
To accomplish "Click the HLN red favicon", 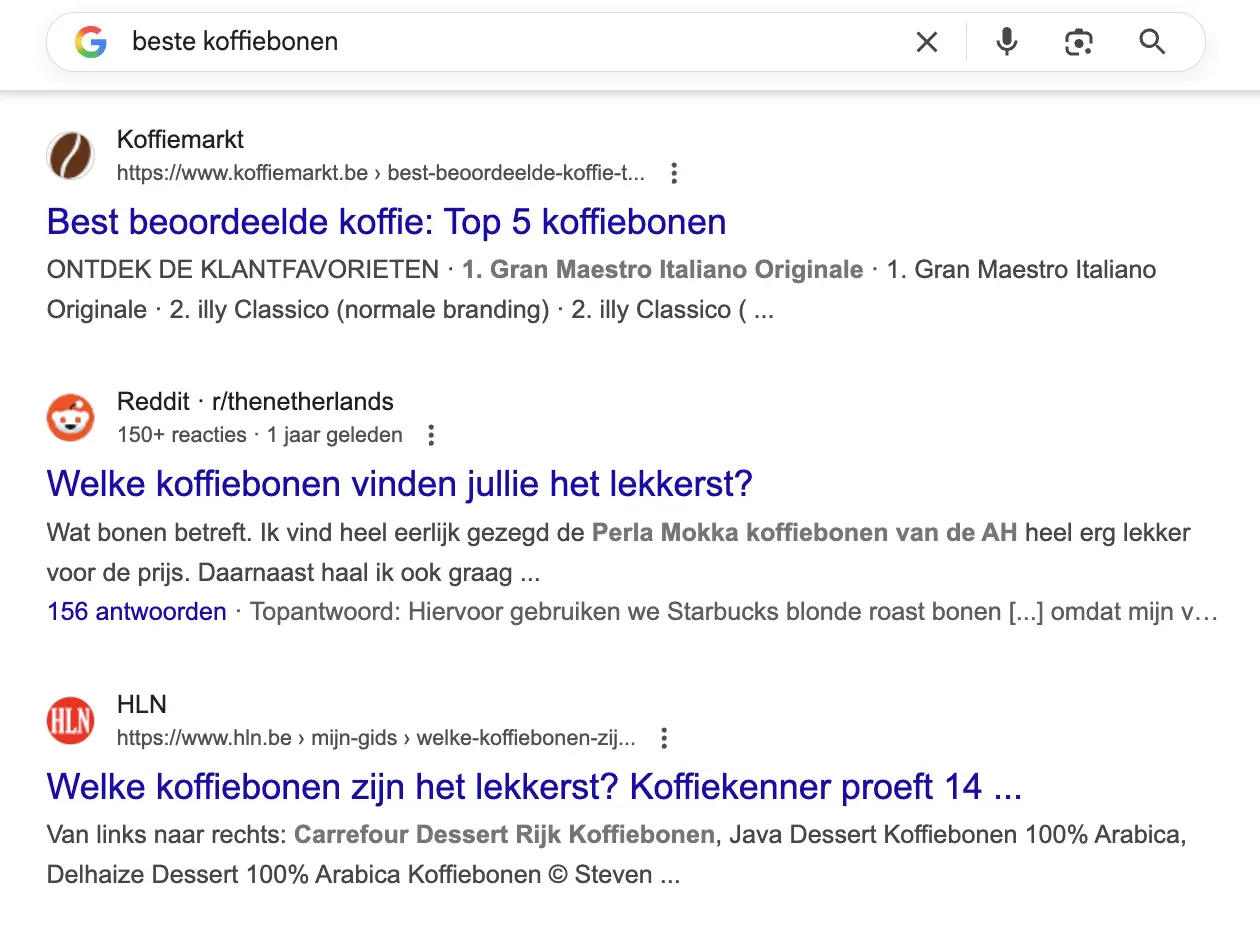I will coord(71,720).
